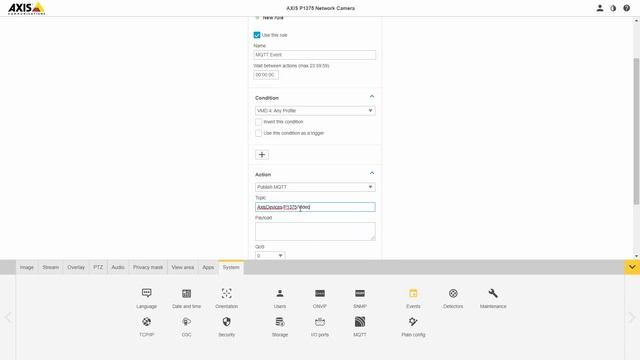Image resolution: width=640 pixels, height=360 pixels.
Task: Click the AXIS Communications logo
Action: tap(27, 8)
